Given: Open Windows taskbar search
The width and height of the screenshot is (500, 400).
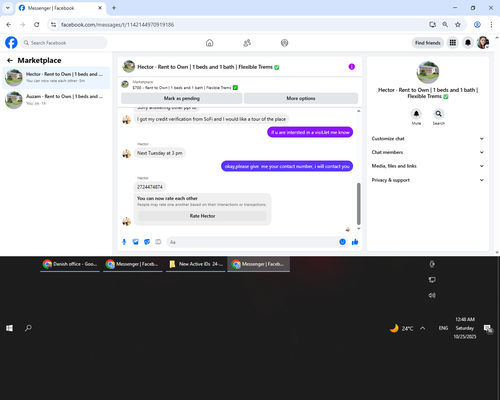Looking at the screenshot, I should click(x=28, y=328).
